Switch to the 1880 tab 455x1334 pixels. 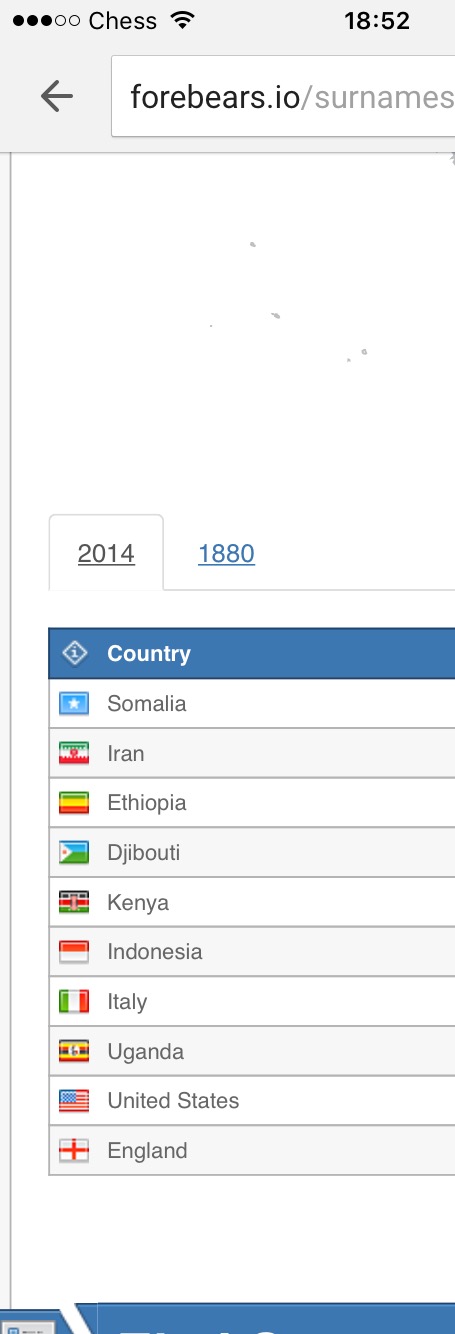(226, 553)
